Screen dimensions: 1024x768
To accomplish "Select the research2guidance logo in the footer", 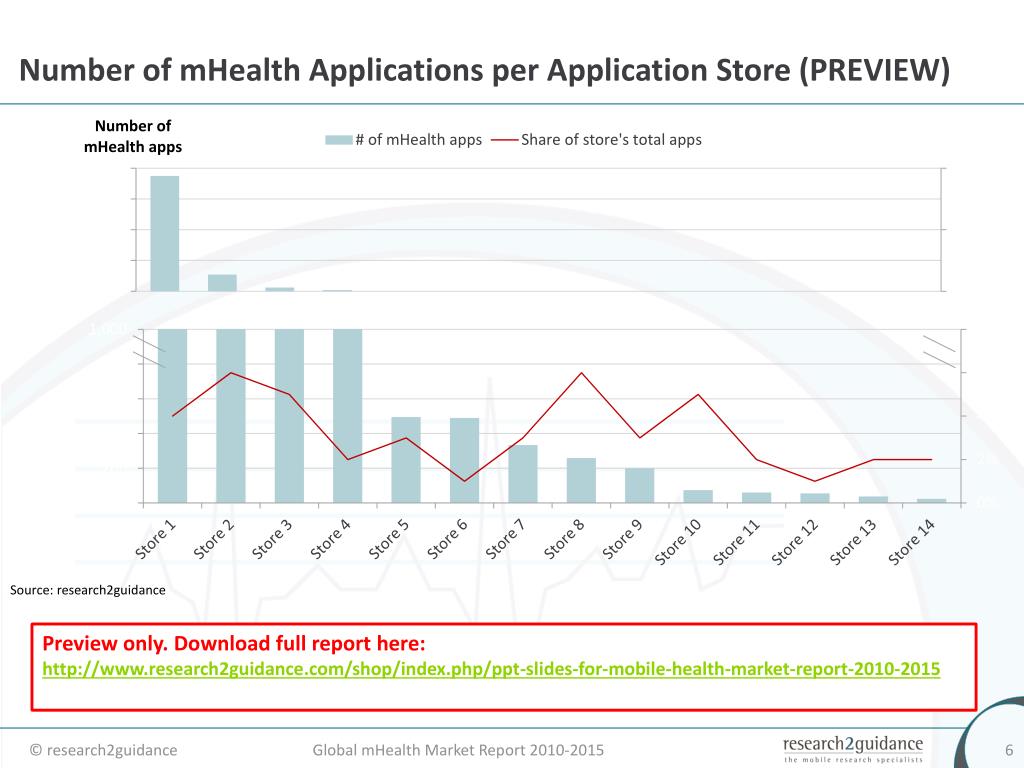I will (853, 748).
